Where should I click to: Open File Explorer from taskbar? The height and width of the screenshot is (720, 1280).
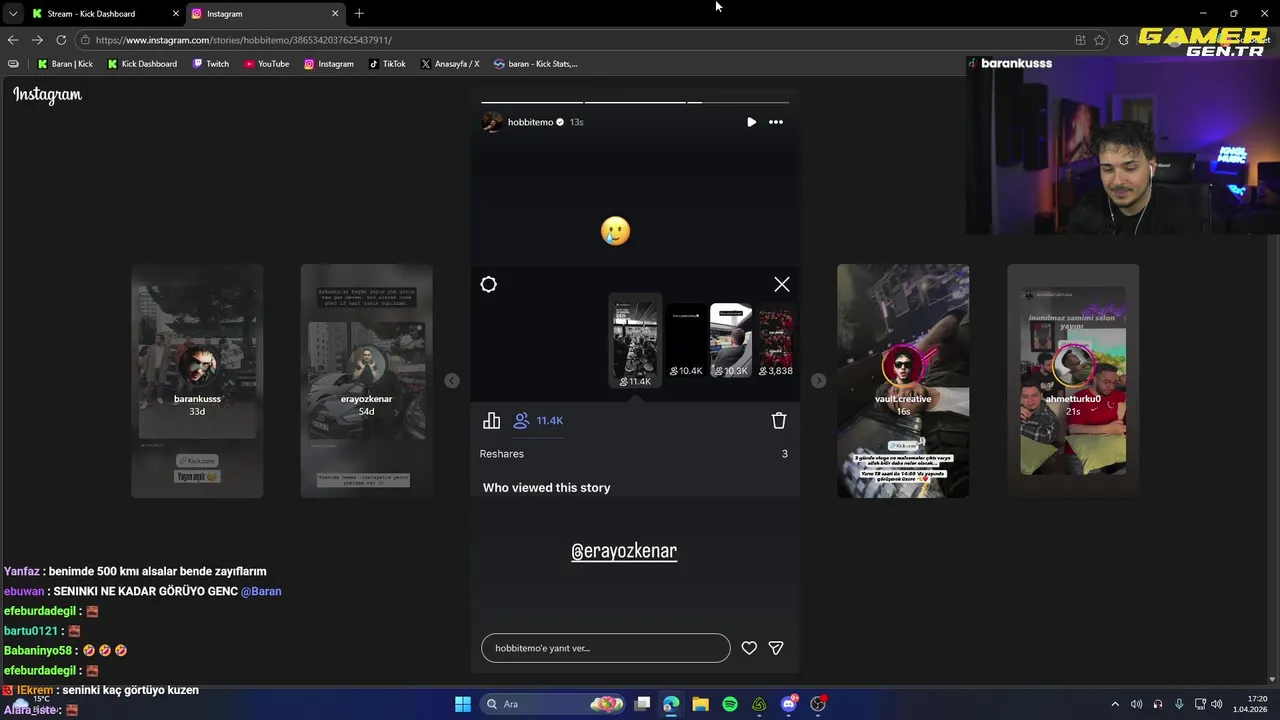[701, 704]
